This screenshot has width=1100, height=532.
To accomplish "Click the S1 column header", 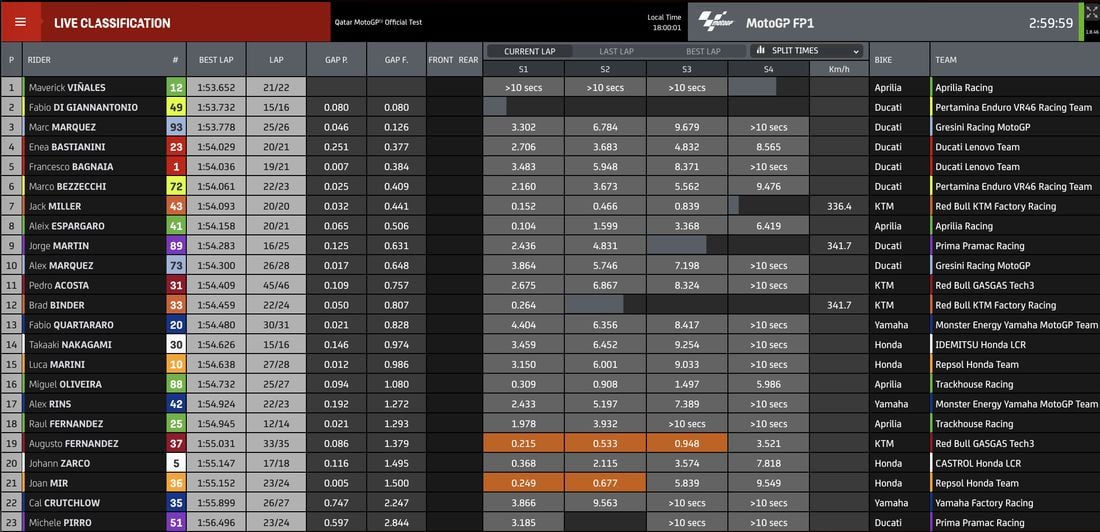I will pyautogui.click(x=523, y=69).
